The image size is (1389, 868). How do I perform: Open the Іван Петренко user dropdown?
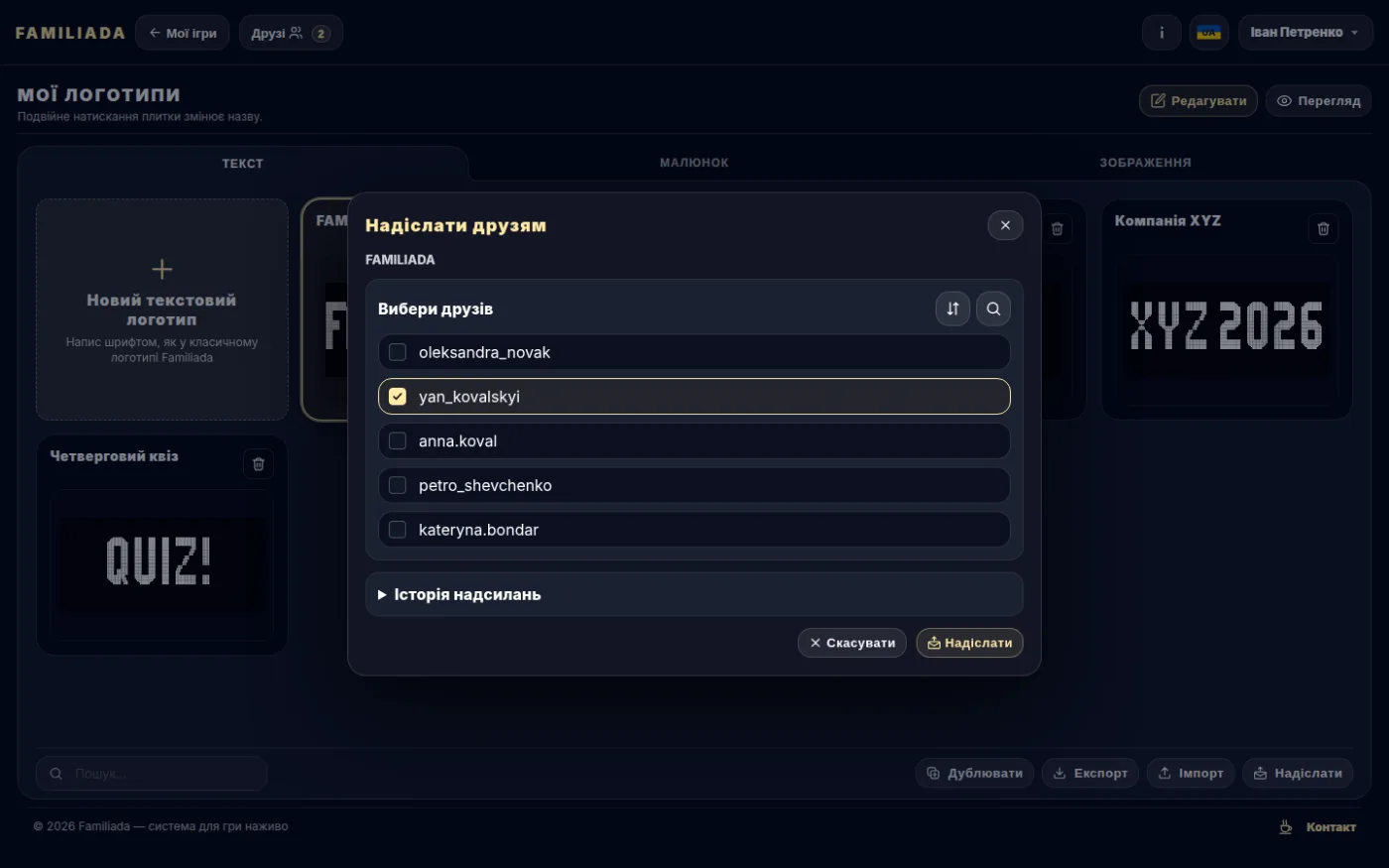coord(1305,33)
